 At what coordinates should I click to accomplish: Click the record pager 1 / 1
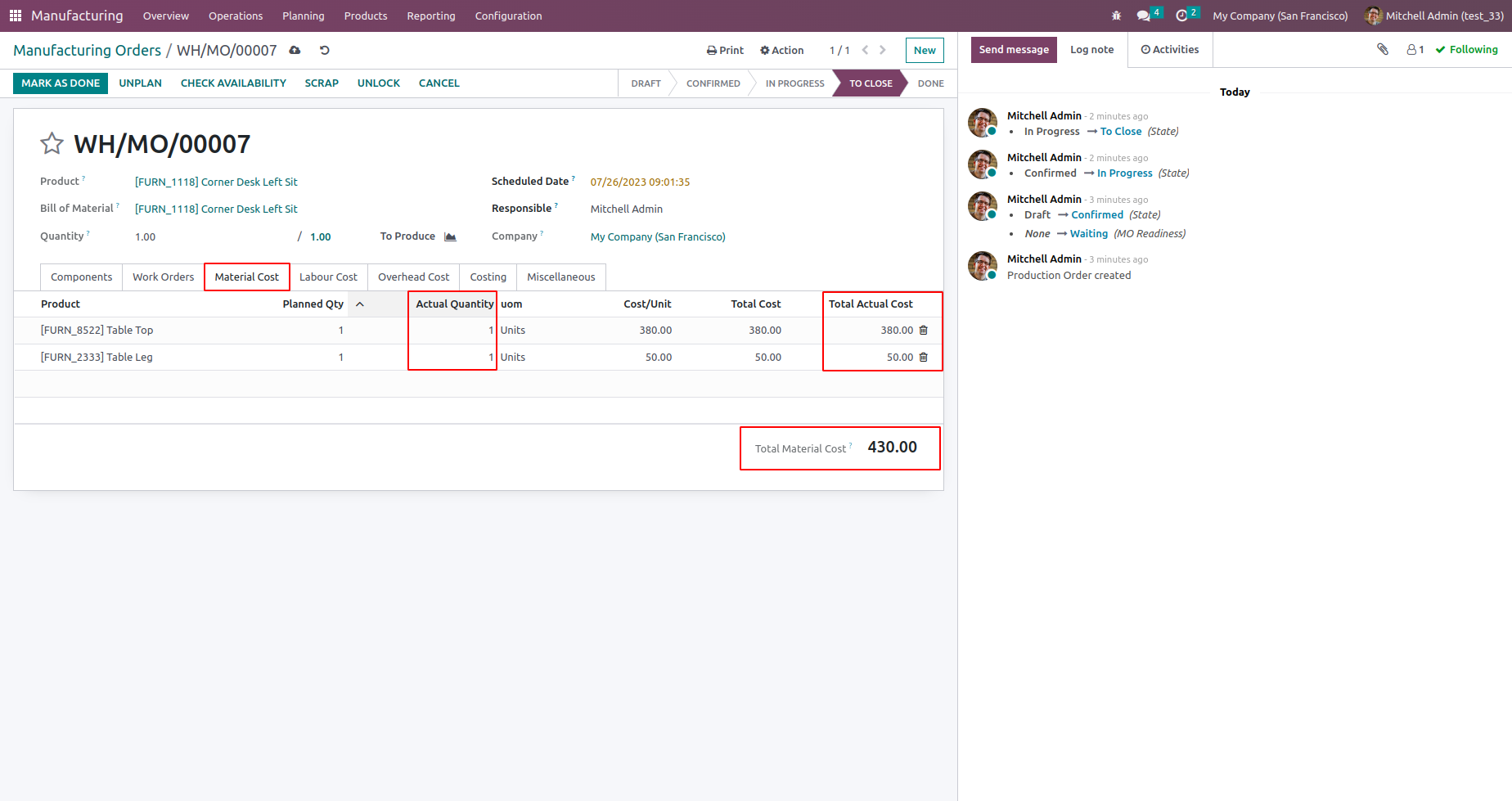tap(839, 51)
